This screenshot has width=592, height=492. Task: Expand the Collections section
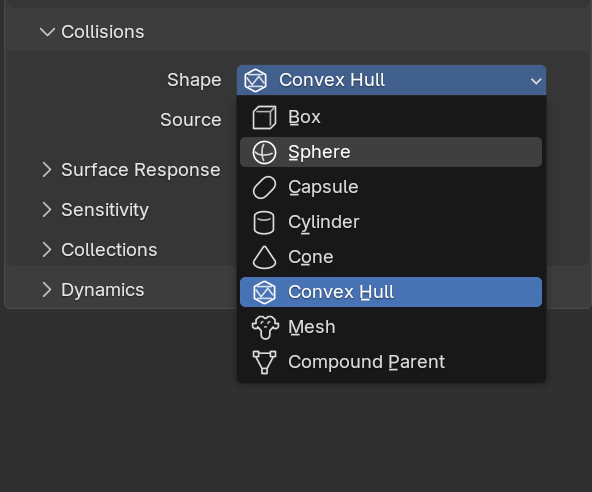pos(47,250)
